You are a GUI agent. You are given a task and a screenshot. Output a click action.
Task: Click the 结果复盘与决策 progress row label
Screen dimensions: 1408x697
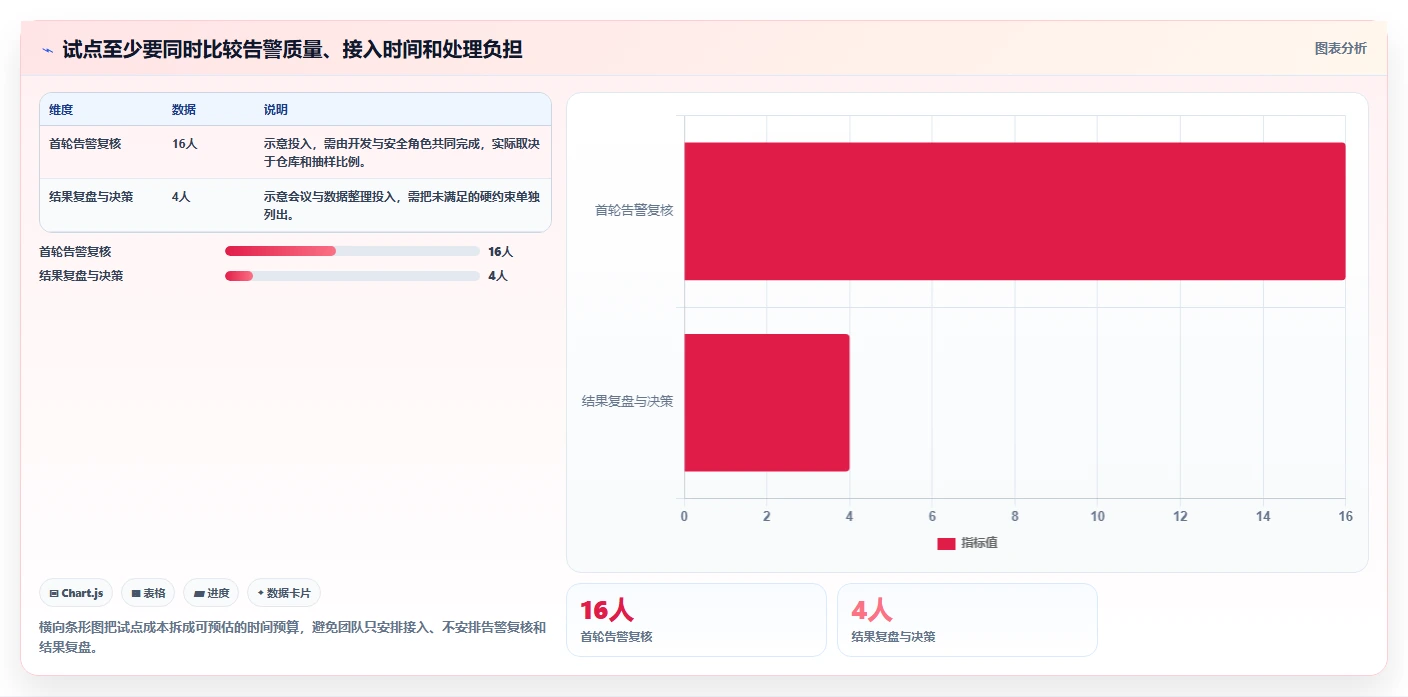click(81, 276)
